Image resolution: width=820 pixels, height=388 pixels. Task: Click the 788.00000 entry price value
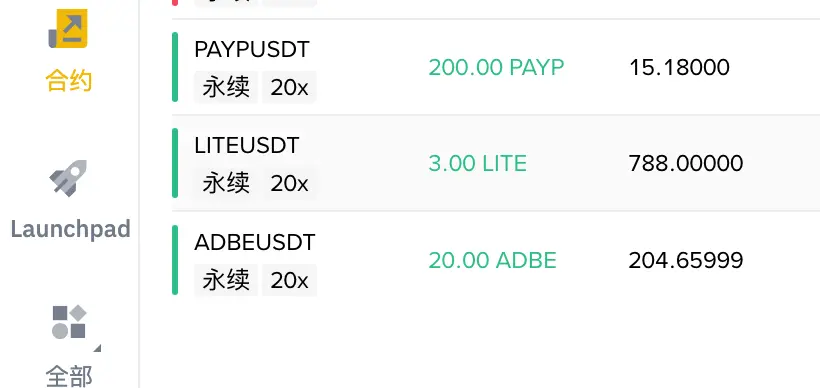(686, 164)
